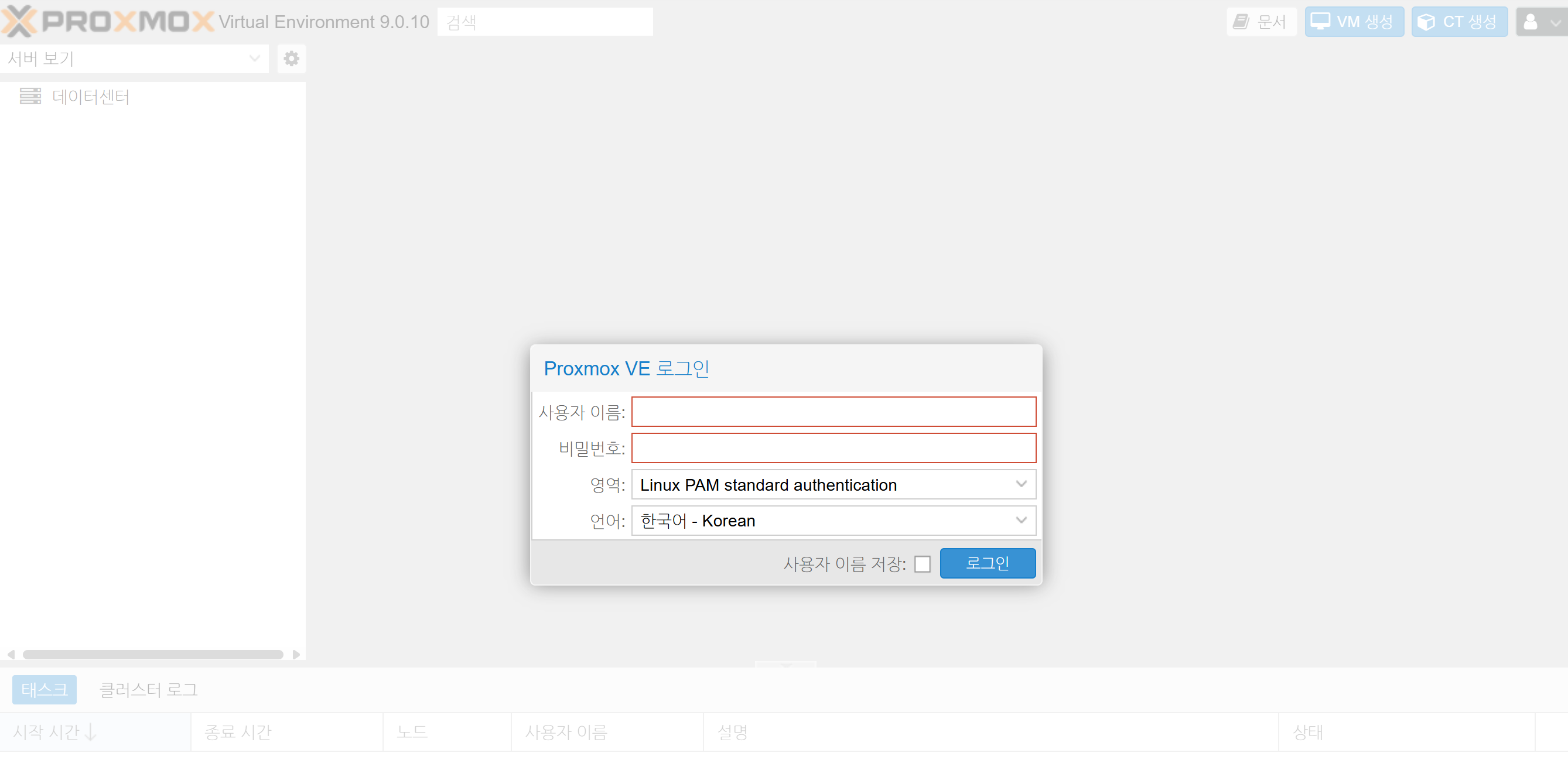Focus the 비밀번호 password field
The height and width of the screenshot is (763, 1568).
point(833,448)
